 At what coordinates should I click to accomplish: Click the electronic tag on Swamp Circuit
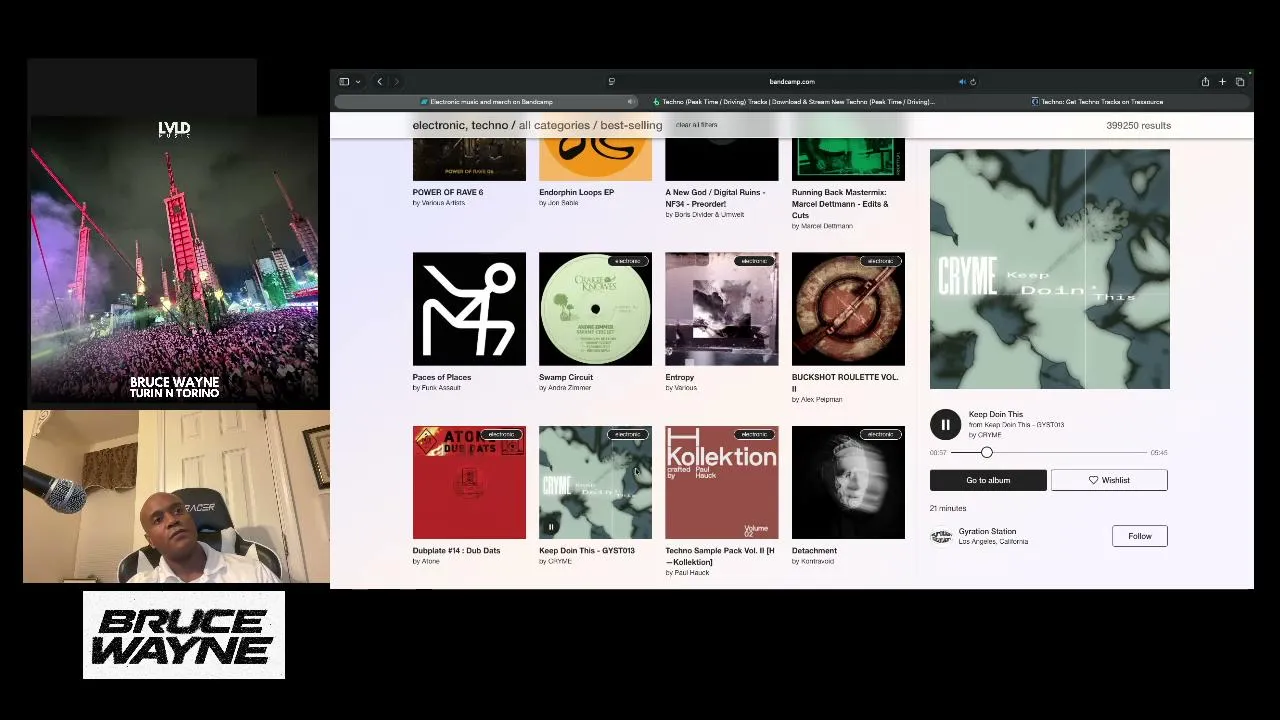[628, 262]
